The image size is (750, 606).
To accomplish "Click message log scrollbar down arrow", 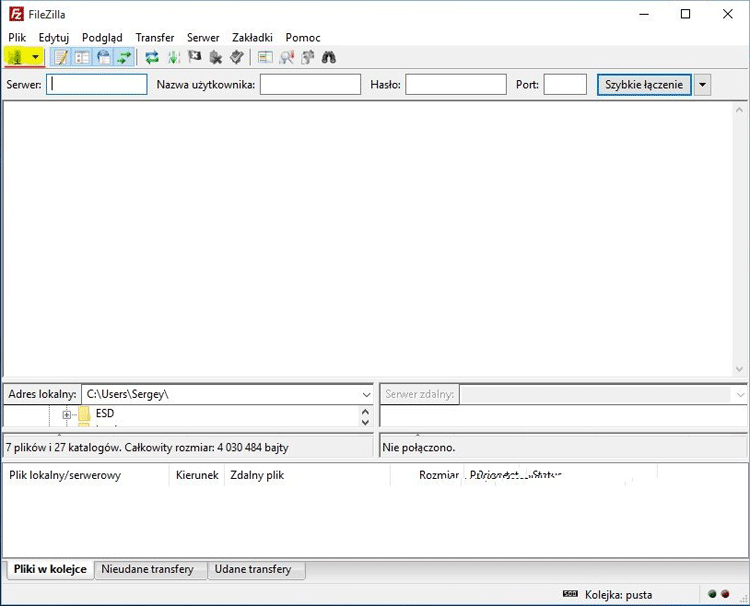I will [739, 369].
